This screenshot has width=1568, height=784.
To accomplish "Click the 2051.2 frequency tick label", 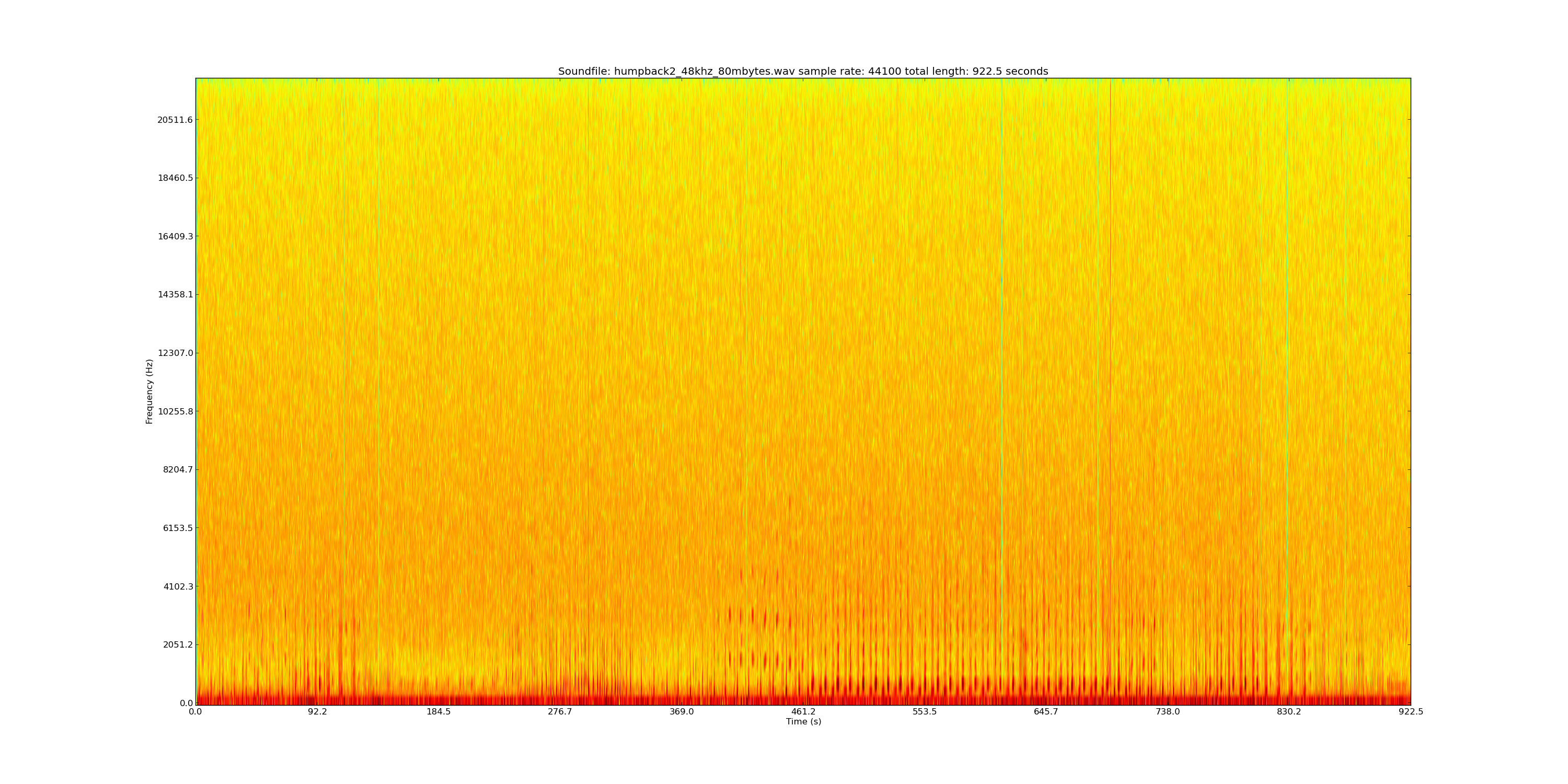I will [177, 644].
